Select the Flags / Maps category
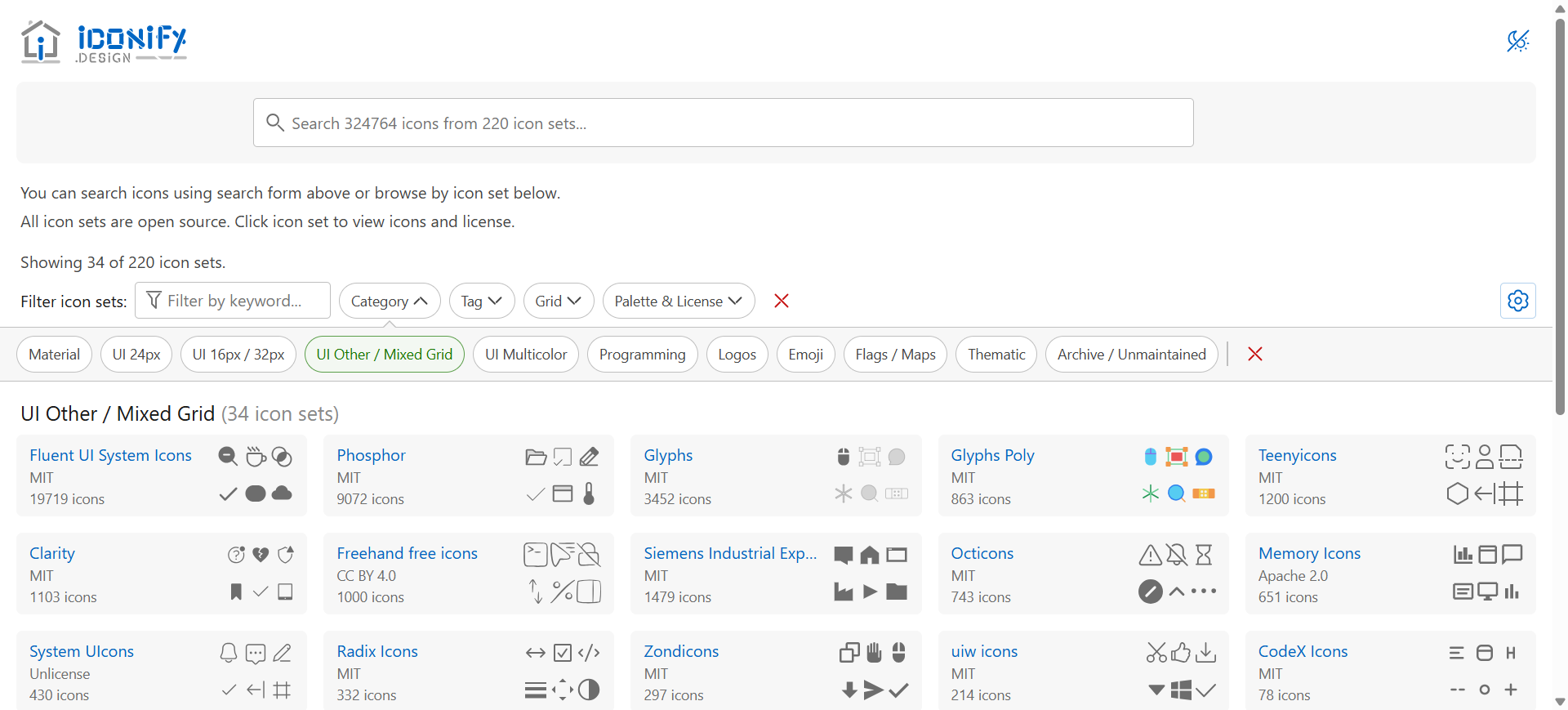Image resolution: width=1568 pixels, height=710 pixels. point(895,354)
